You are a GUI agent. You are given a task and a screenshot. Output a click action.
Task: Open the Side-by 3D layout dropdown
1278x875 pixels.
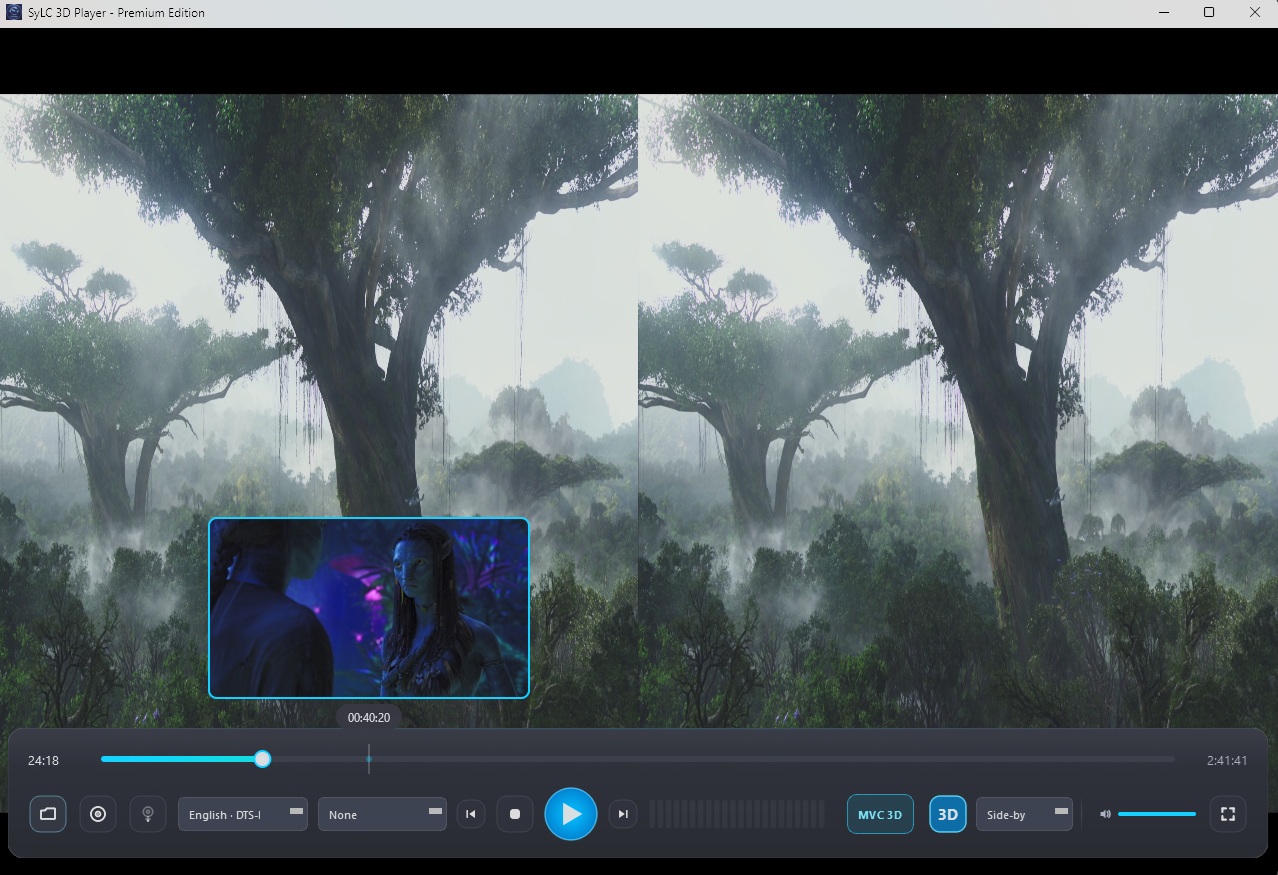(1024, 814)
